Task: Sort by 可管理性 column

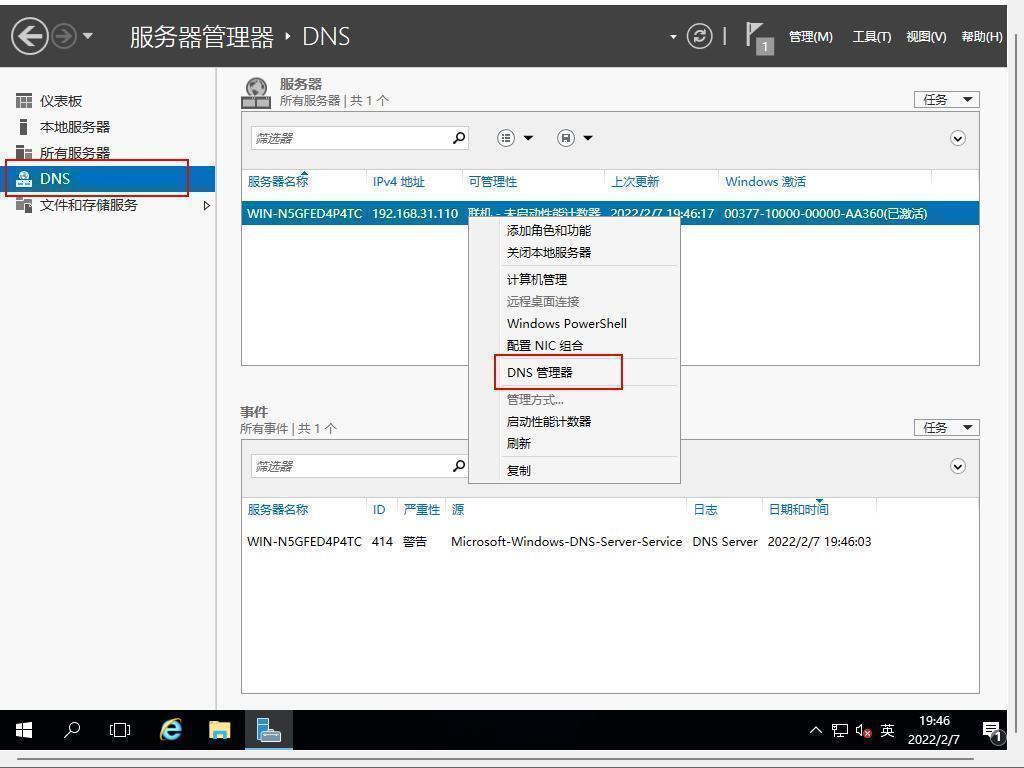Action: tap(492, 182)
